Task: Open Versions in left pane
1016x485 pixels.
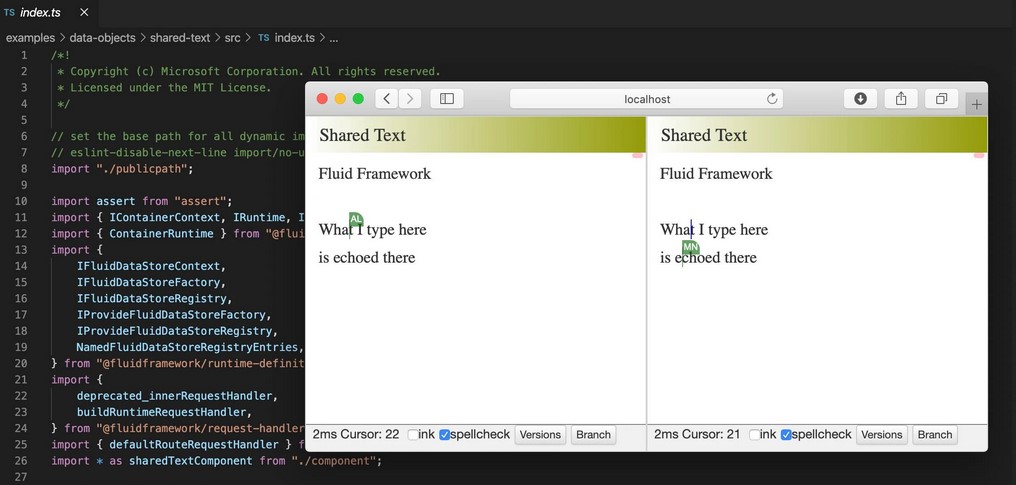Action: tap(540, 434)
